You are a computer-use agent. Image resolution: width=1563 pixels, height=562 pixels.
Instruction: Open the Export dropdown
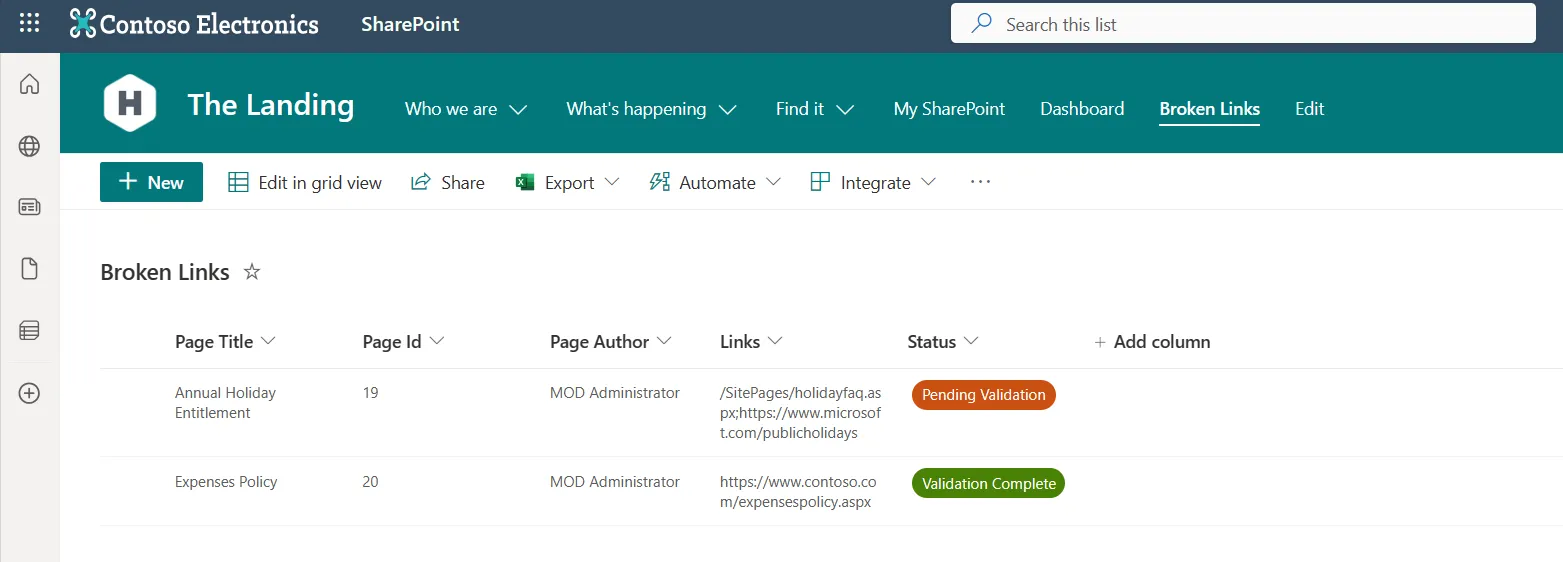[567, 183]
